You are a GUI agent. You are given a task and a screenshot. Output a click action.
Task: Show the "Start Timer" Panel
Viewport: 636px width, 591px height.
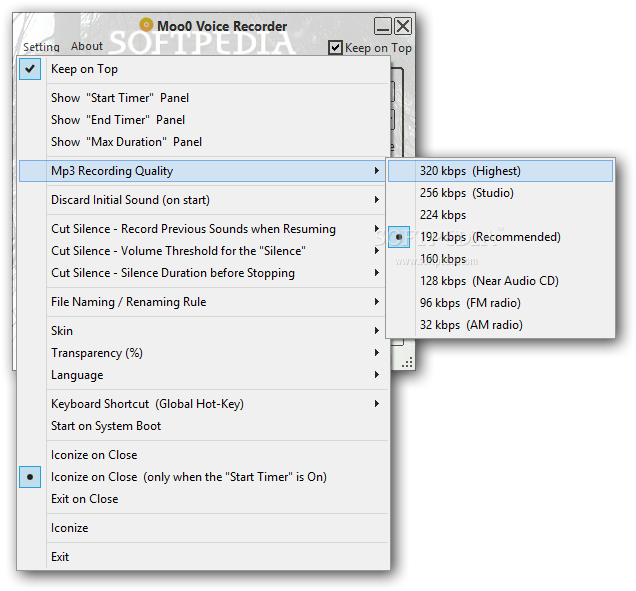coord(204,98)
